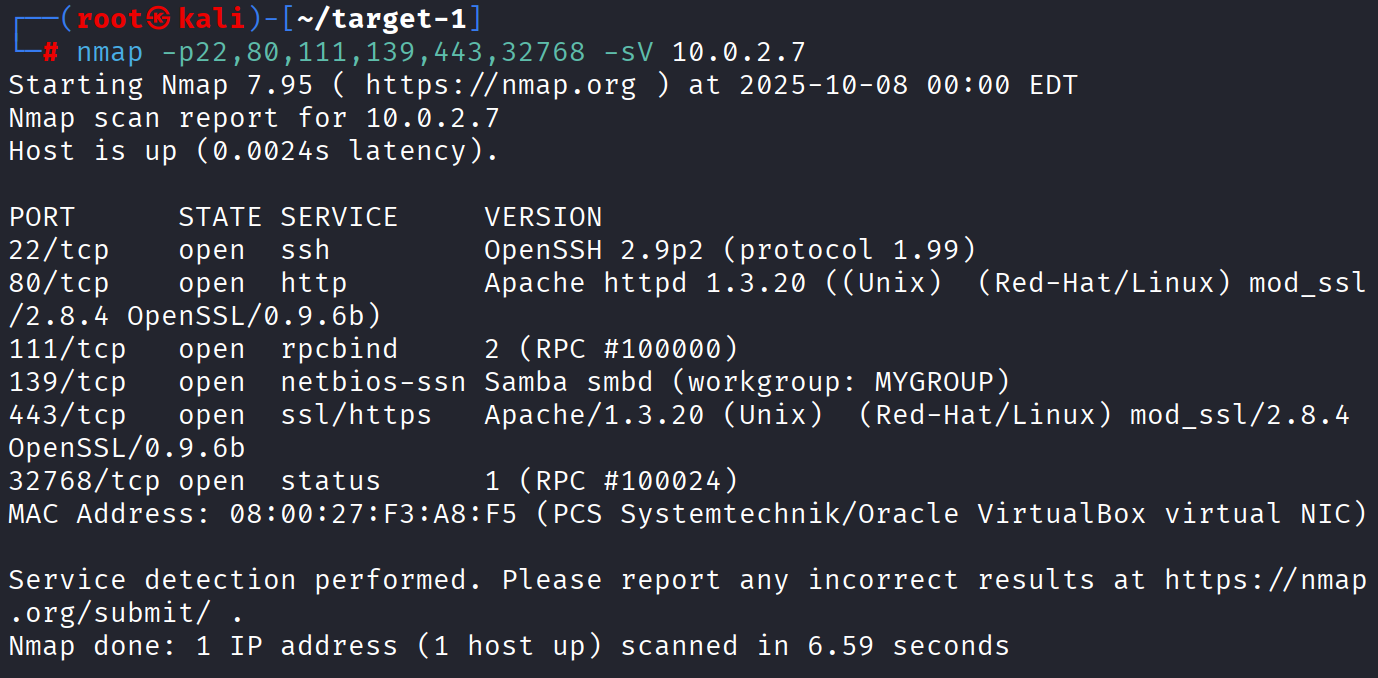Click the root username in the prompt
Viewport: 1378px width, 678px height.
(110, 19)
